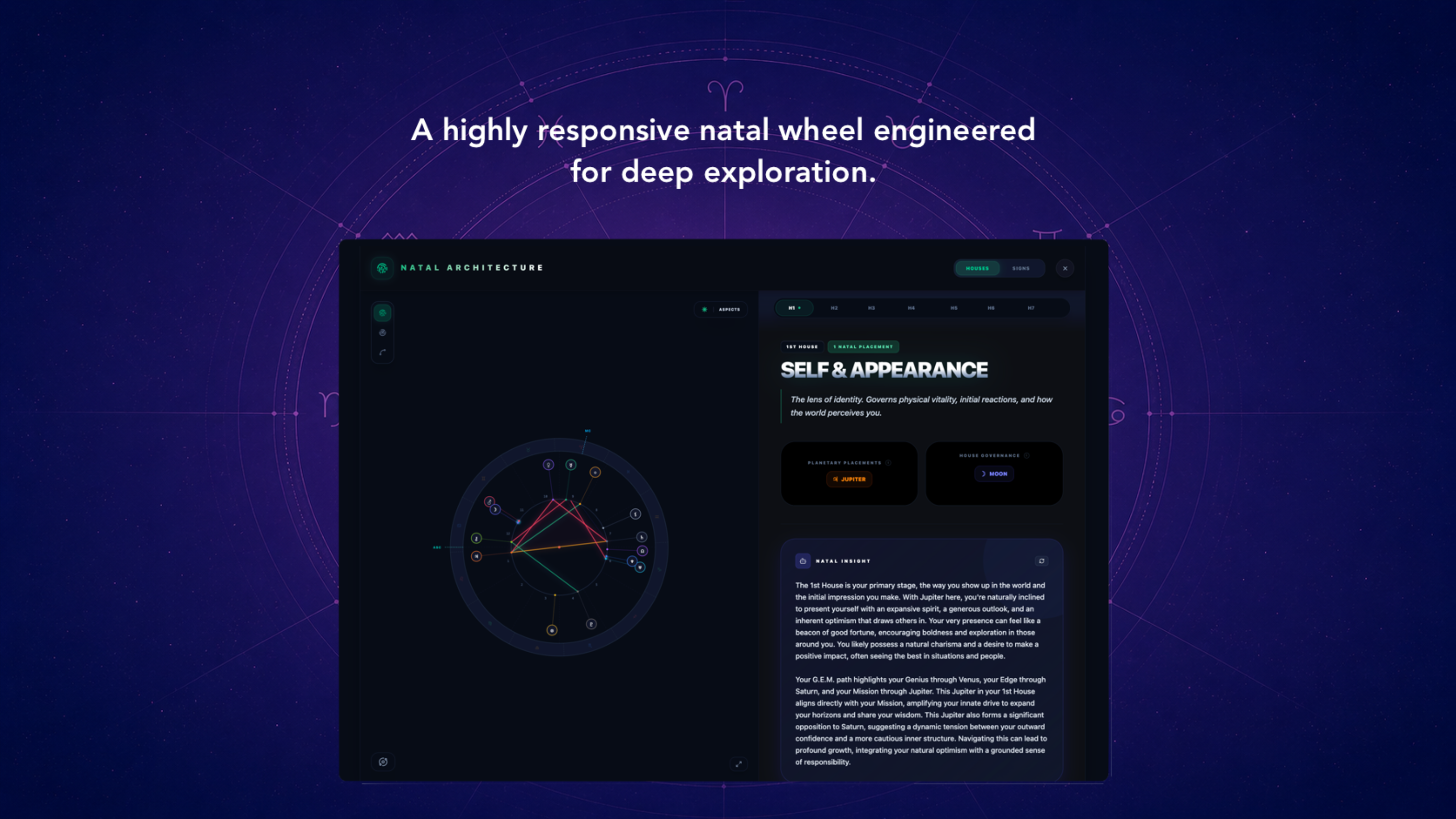The image size is (1456, 819).
Task: Click the "Your G.E.M. path" insight paragraph
Action: [921, 721]
